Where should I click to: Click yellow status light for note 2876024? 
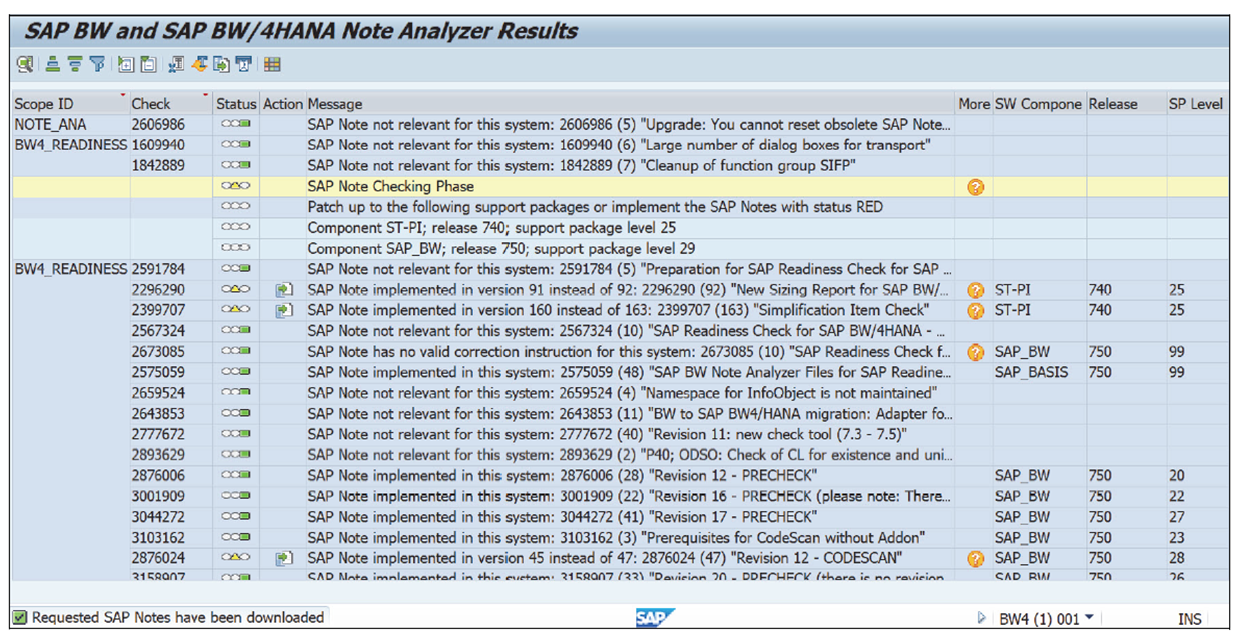pos(236,558)
